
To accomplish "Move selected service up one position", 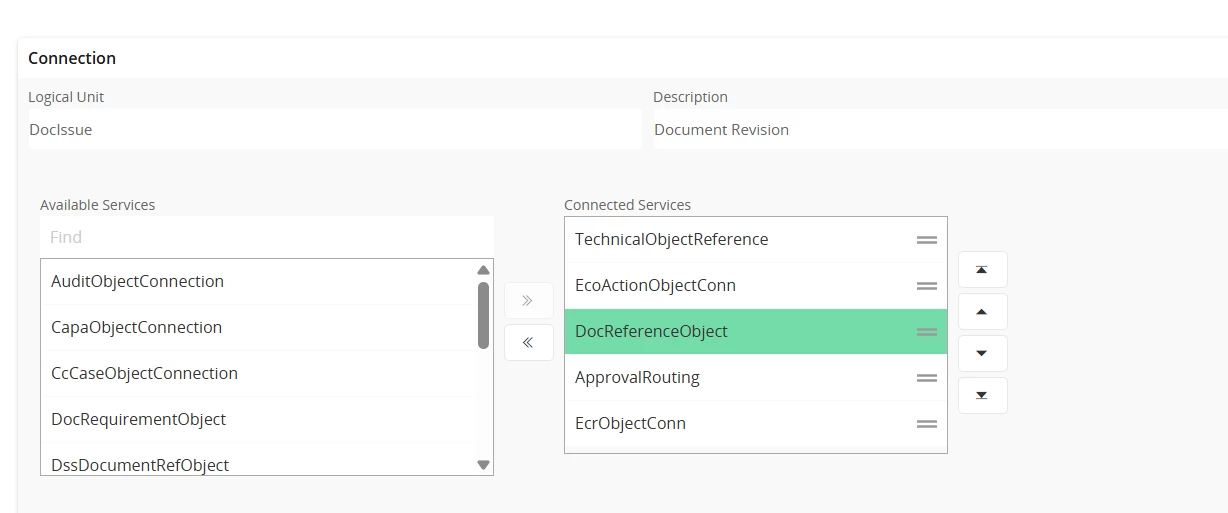I will pos(982,312).
